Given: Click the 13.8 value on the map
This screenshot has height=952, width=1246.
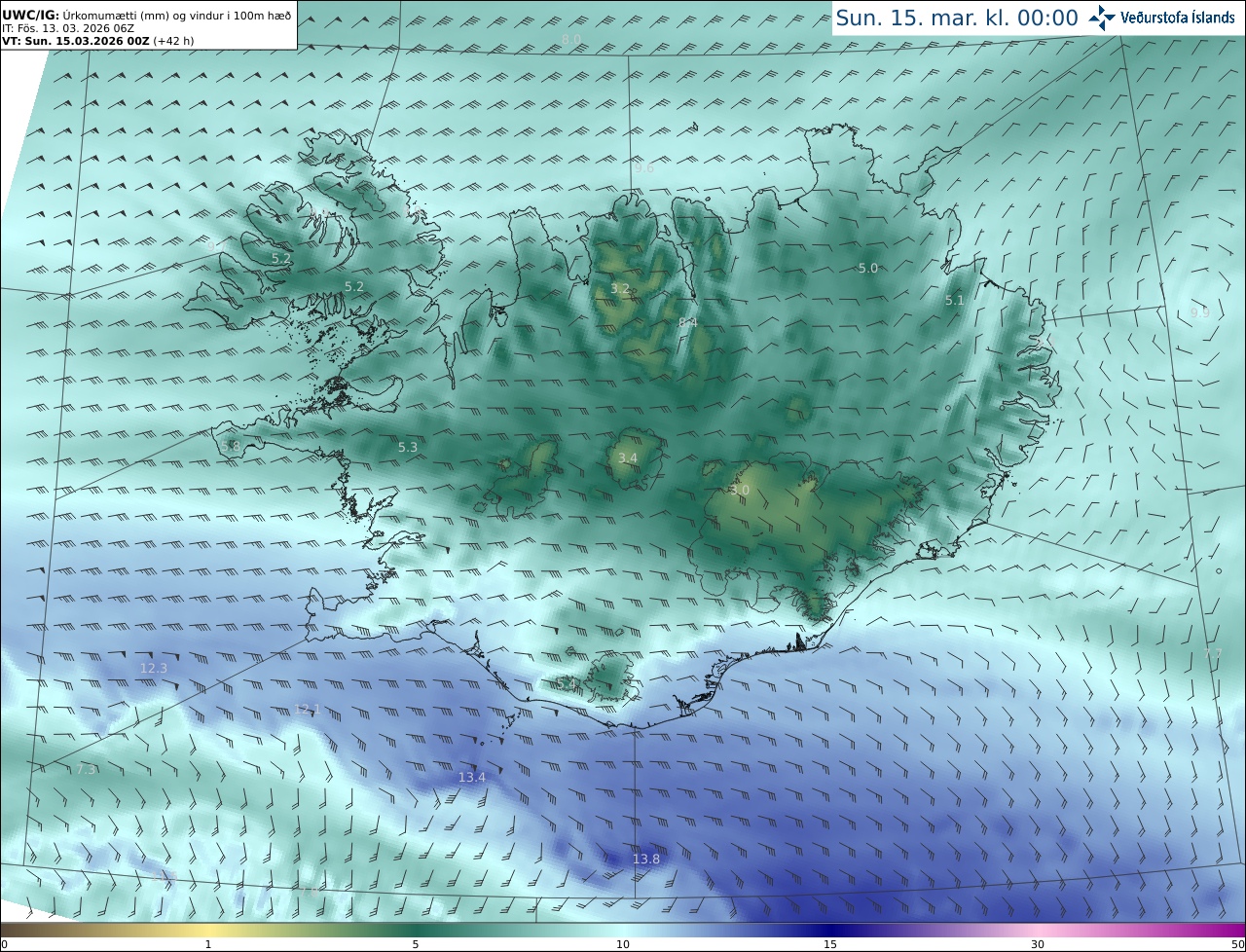Looking at the screenshot, I should click(646, 859).
